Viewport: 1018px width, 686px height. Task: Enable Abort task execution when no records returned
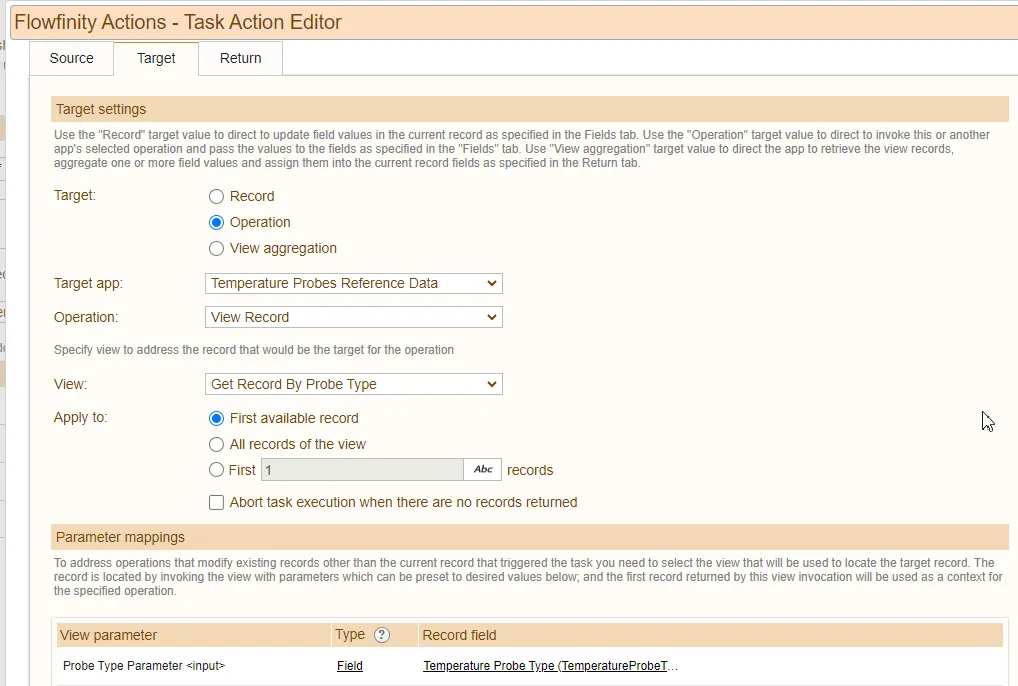(216, 502)
